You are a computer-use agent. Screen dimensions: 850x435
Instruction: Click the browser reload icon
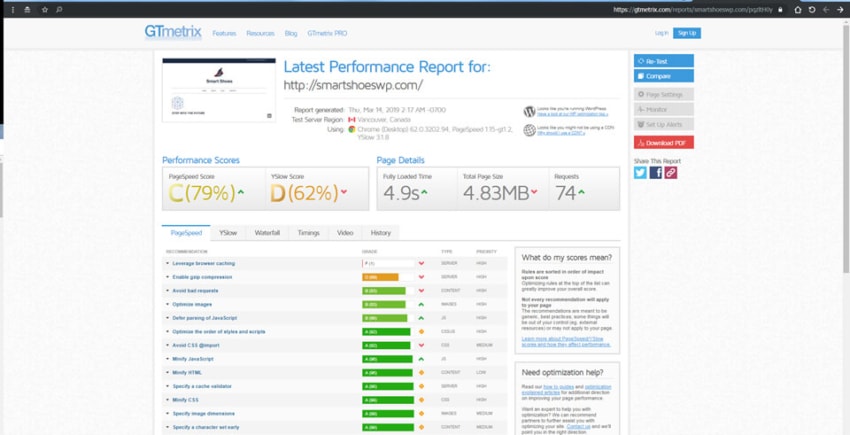point(812,10)
